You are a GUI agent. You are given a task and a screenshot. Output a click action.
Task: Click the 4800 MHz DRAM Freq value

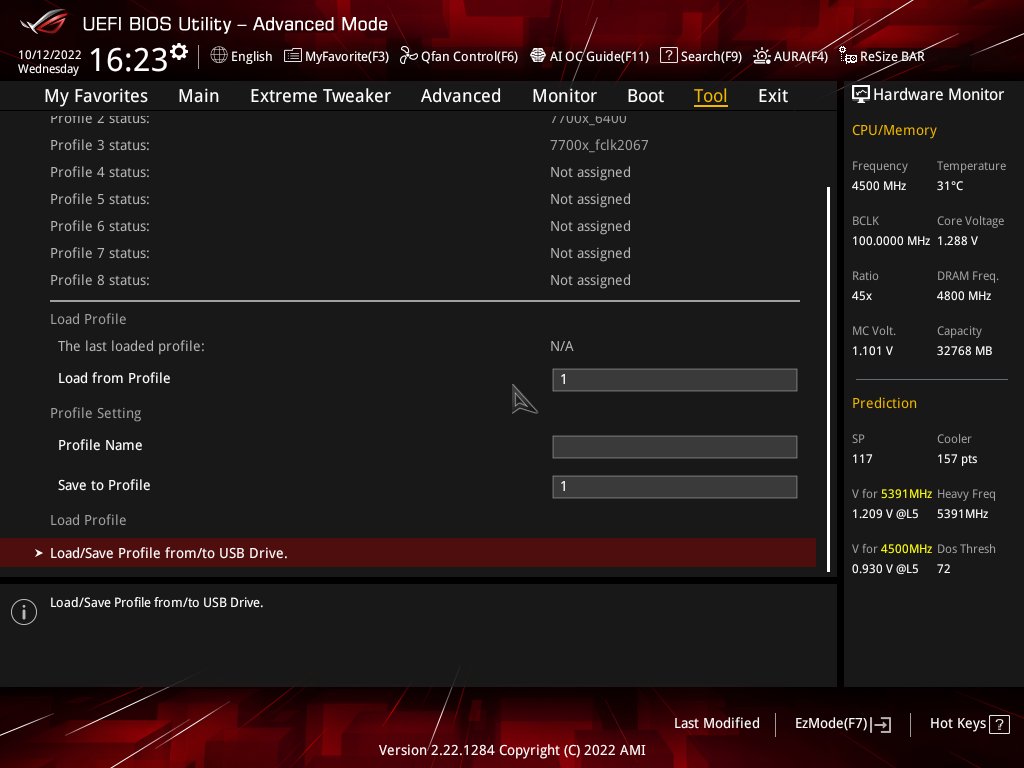click(964, 296)
